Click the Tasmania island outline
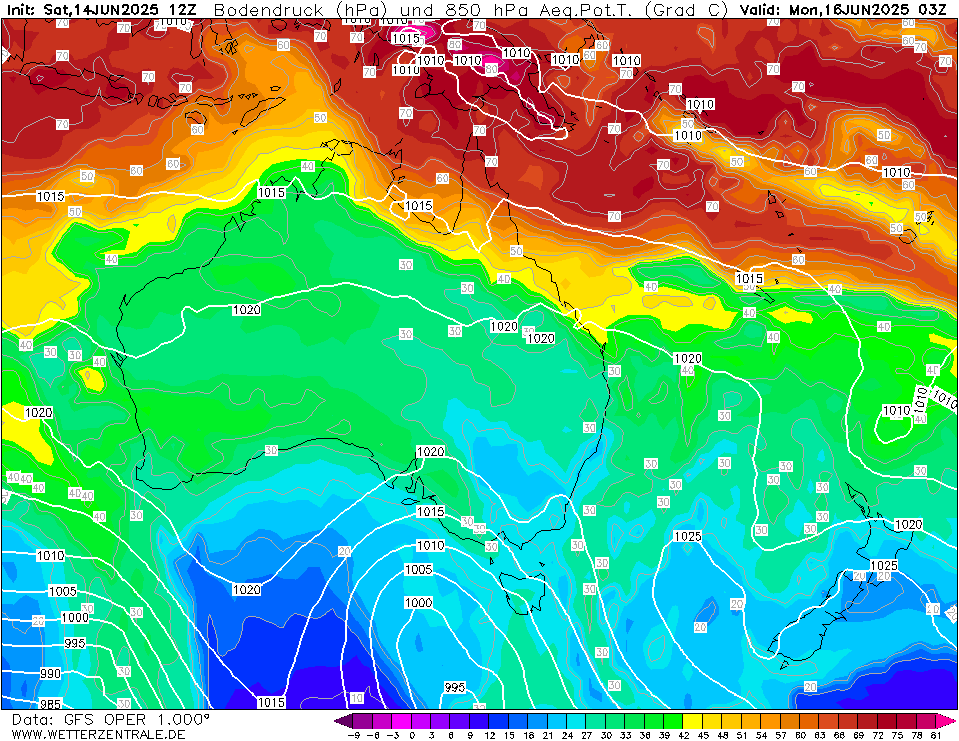This screenshot has height=741, width=959. pyautogui.click(x=522, y=592)
